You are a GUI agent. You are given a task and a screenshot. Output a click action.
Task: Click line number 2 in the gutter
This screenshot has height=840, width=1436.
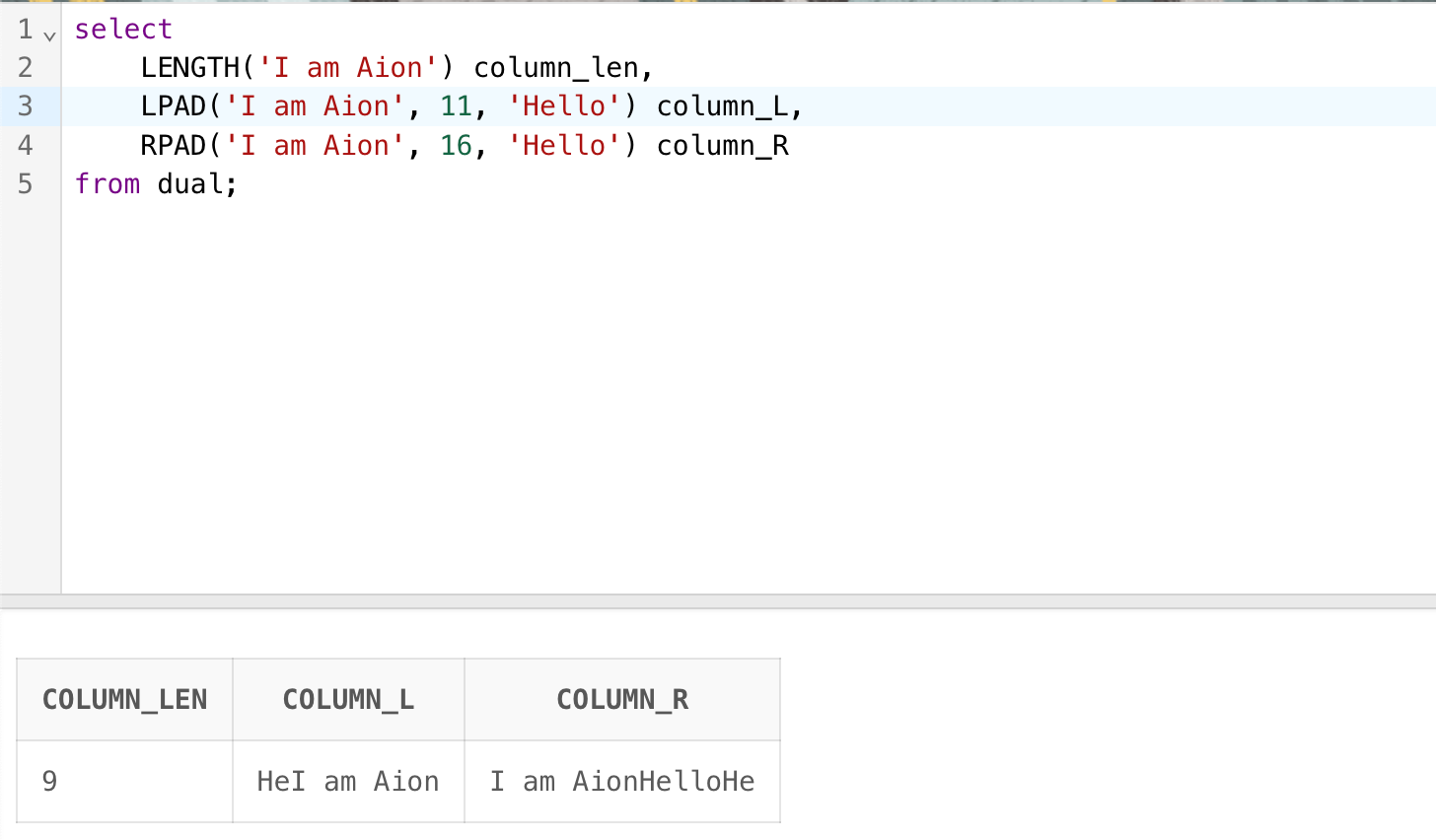[x=26, y=67]
